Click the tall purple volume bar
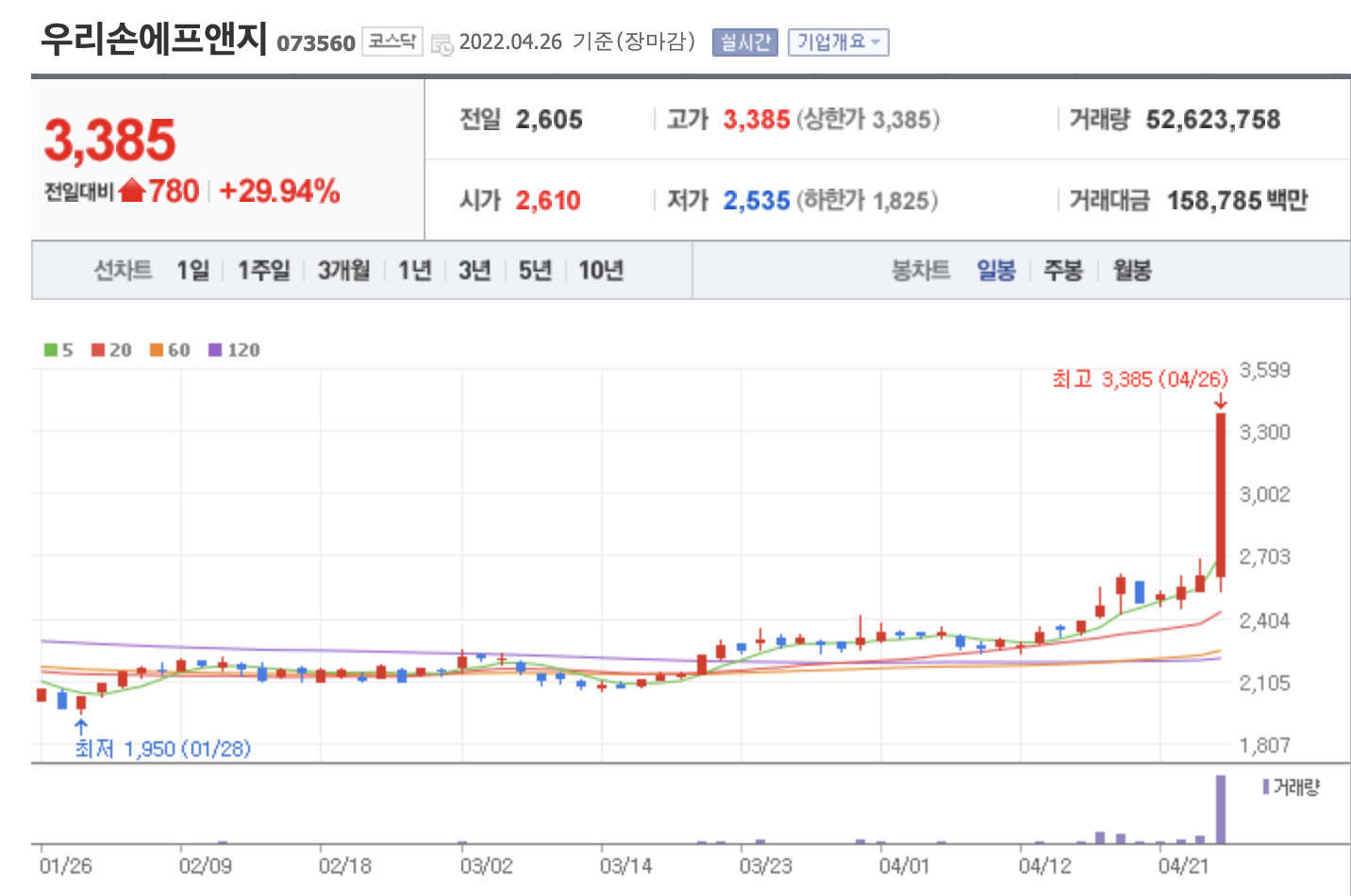 click(x=1221, y=809)
